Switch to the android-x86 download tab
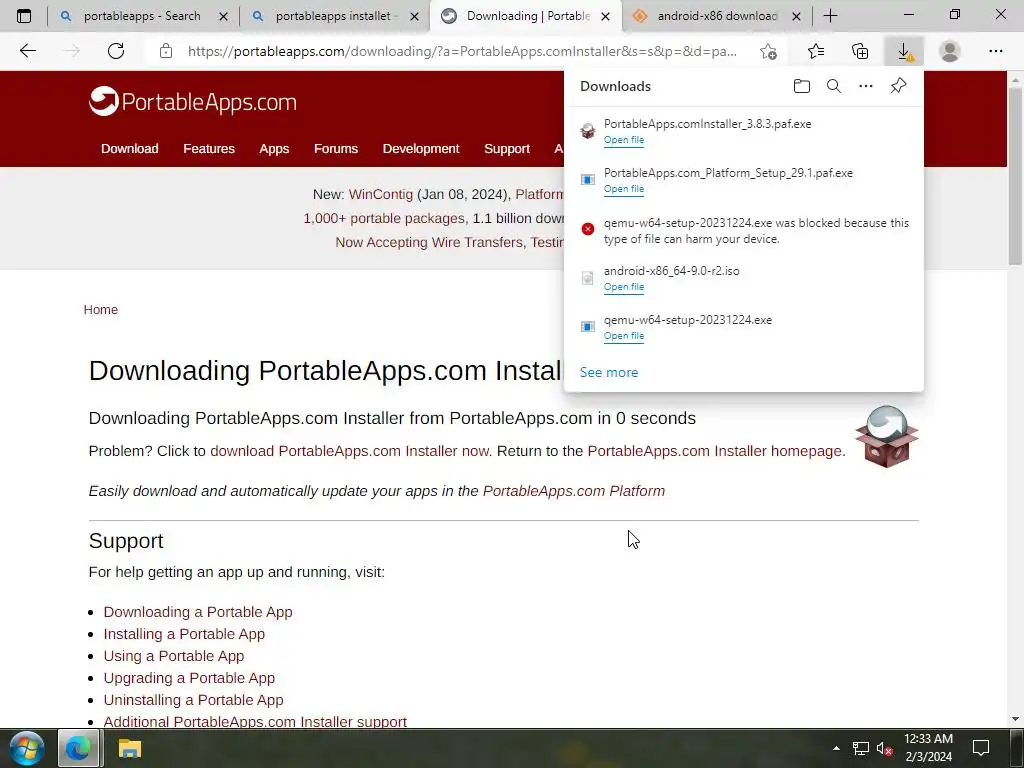 717,16
